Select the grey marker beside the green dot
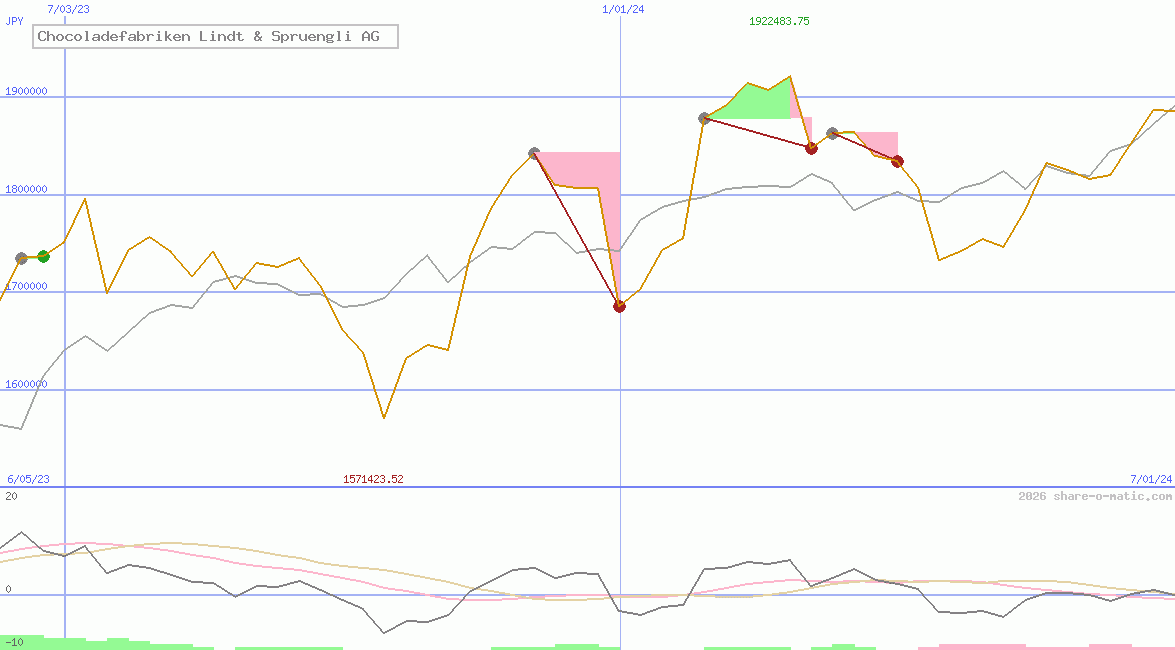The image size is (1175, 650). 22,259
